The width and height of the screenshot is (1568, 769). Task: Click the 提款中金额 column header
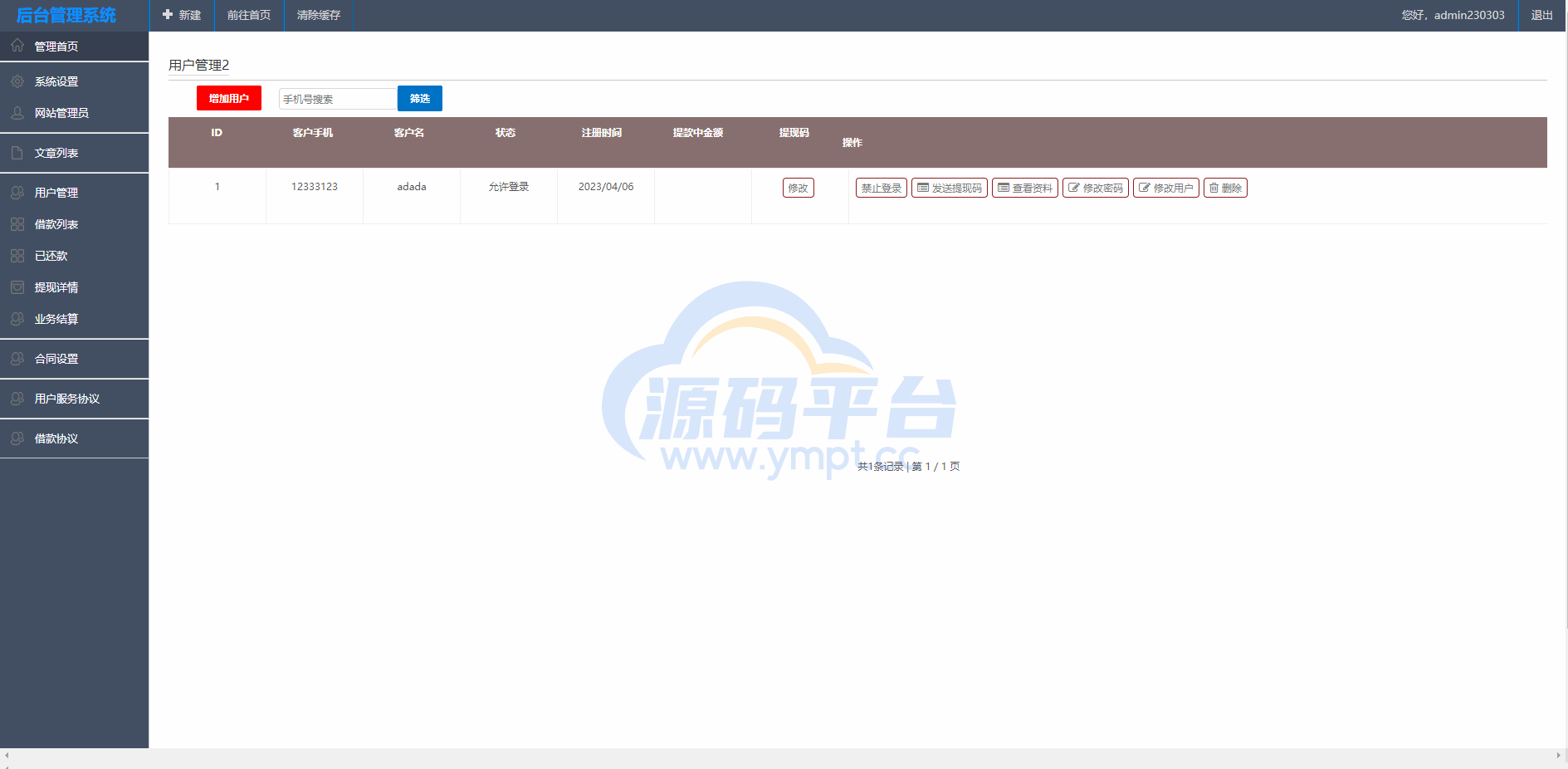(x=698, y=133)
